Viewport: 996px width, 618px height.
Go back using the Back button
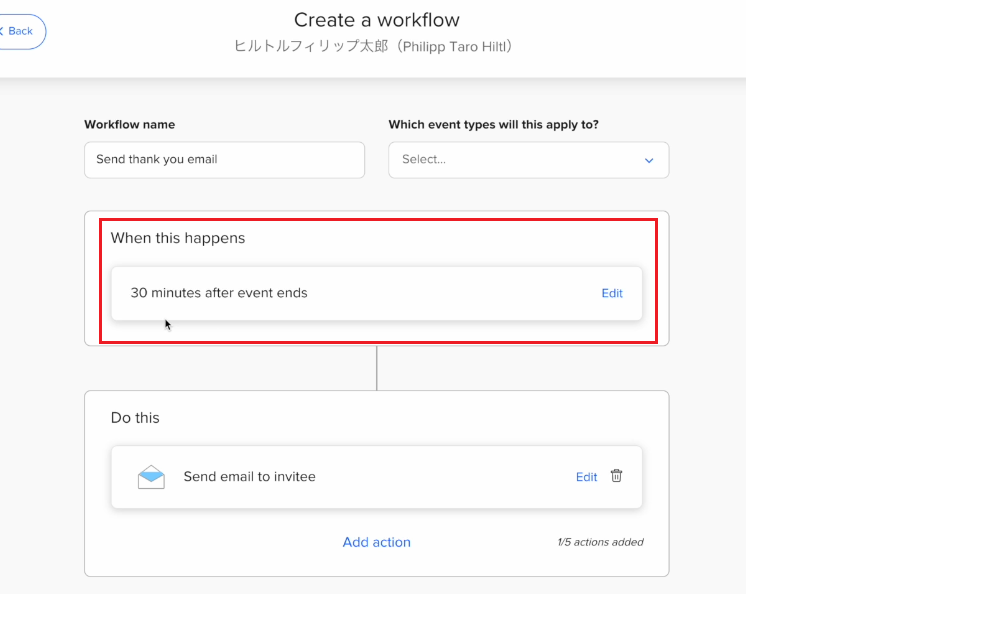point(20,31)
